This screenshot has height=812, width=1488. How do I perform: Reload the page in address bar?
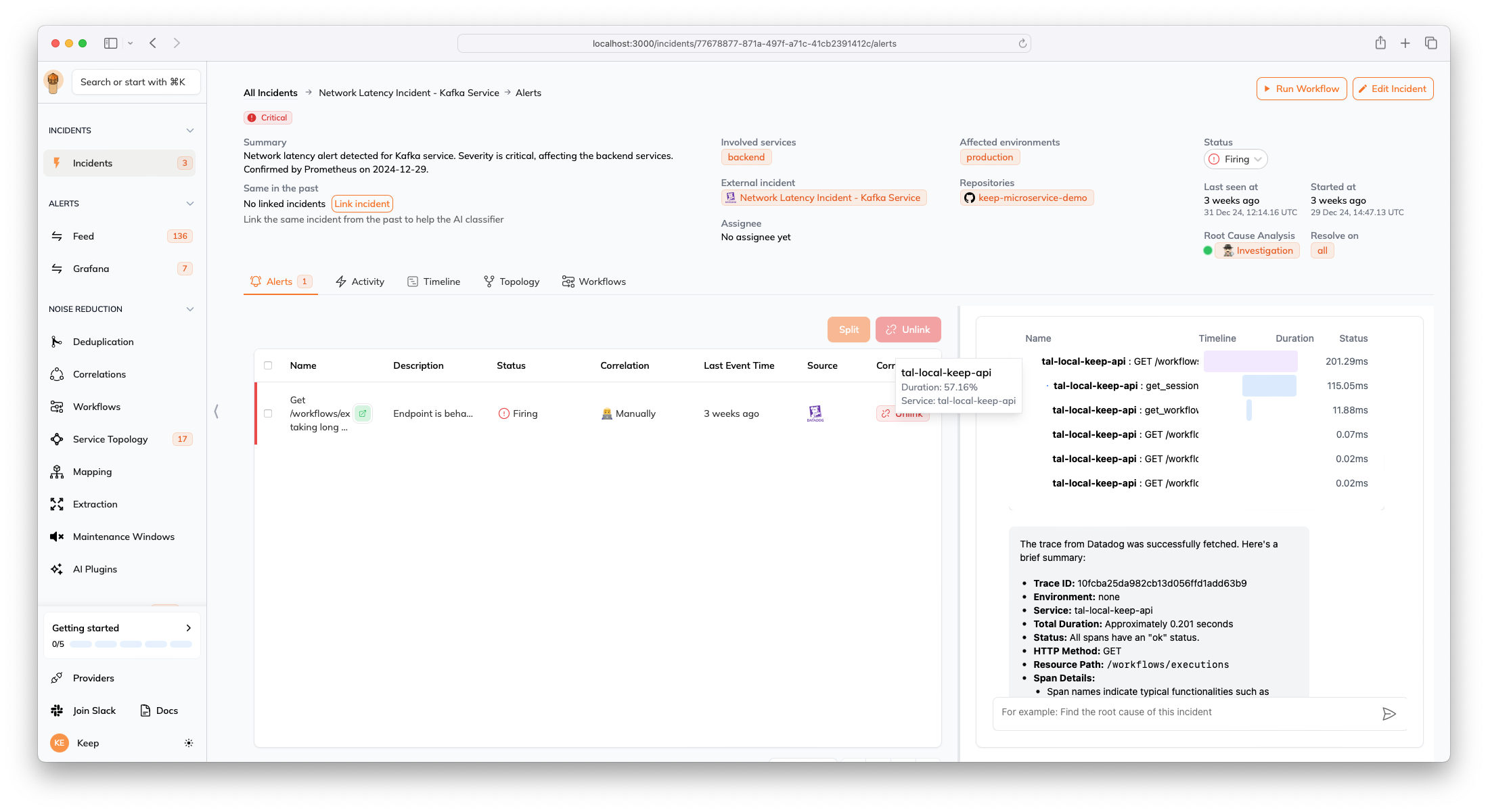[1022, 43]
